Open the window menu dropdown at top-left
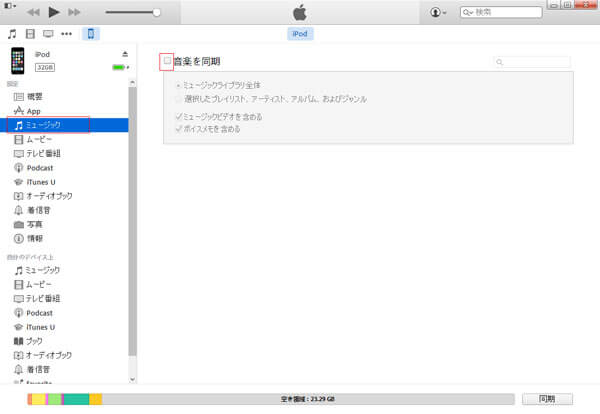Screen dimensions: 600x414 10,6
